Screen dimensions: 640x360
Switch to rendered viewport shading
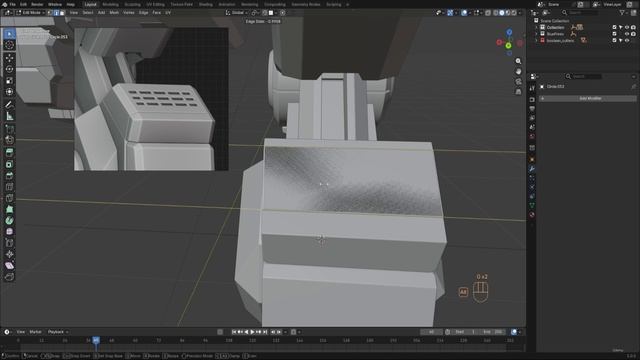[x=514, y=13]
